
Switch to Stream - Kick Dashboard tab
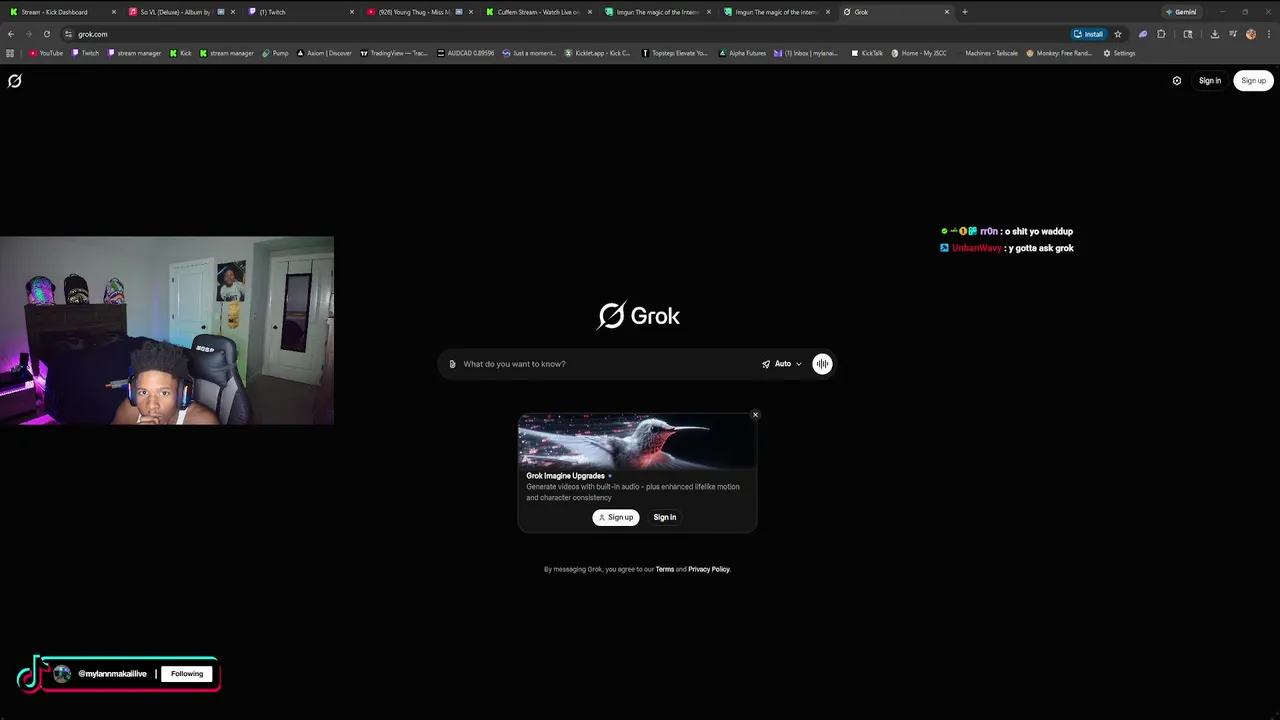click(62, 12)
